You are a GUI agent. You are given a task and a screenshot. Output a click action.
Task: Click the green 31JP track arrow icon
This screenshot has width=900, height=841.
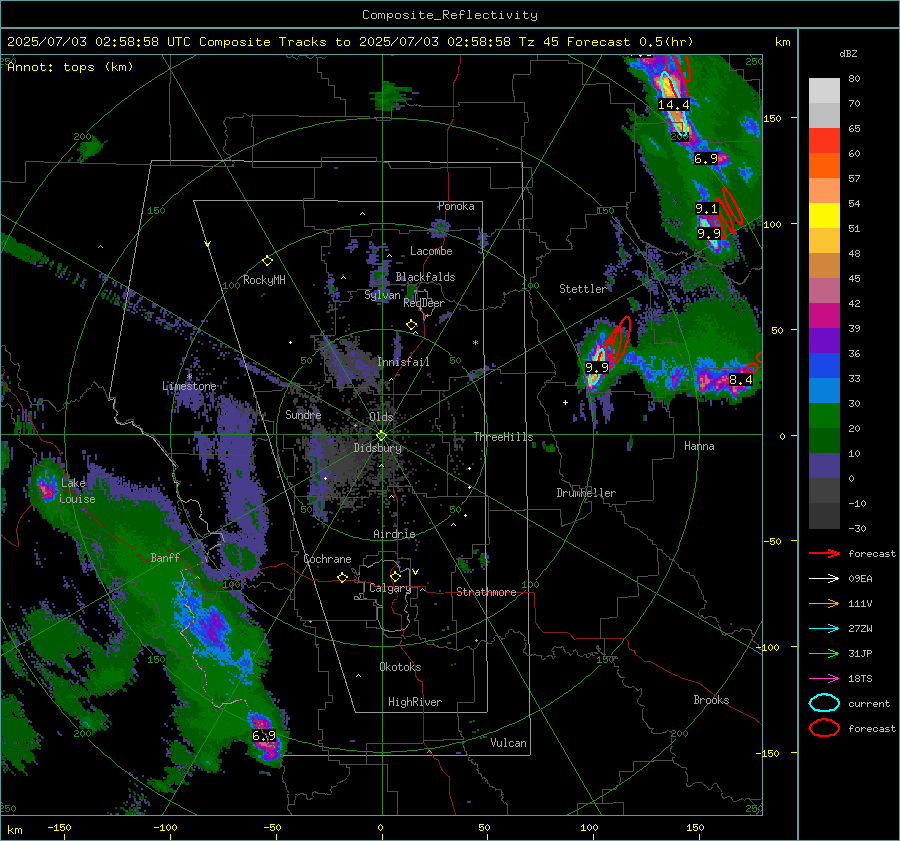coord(824,653)
